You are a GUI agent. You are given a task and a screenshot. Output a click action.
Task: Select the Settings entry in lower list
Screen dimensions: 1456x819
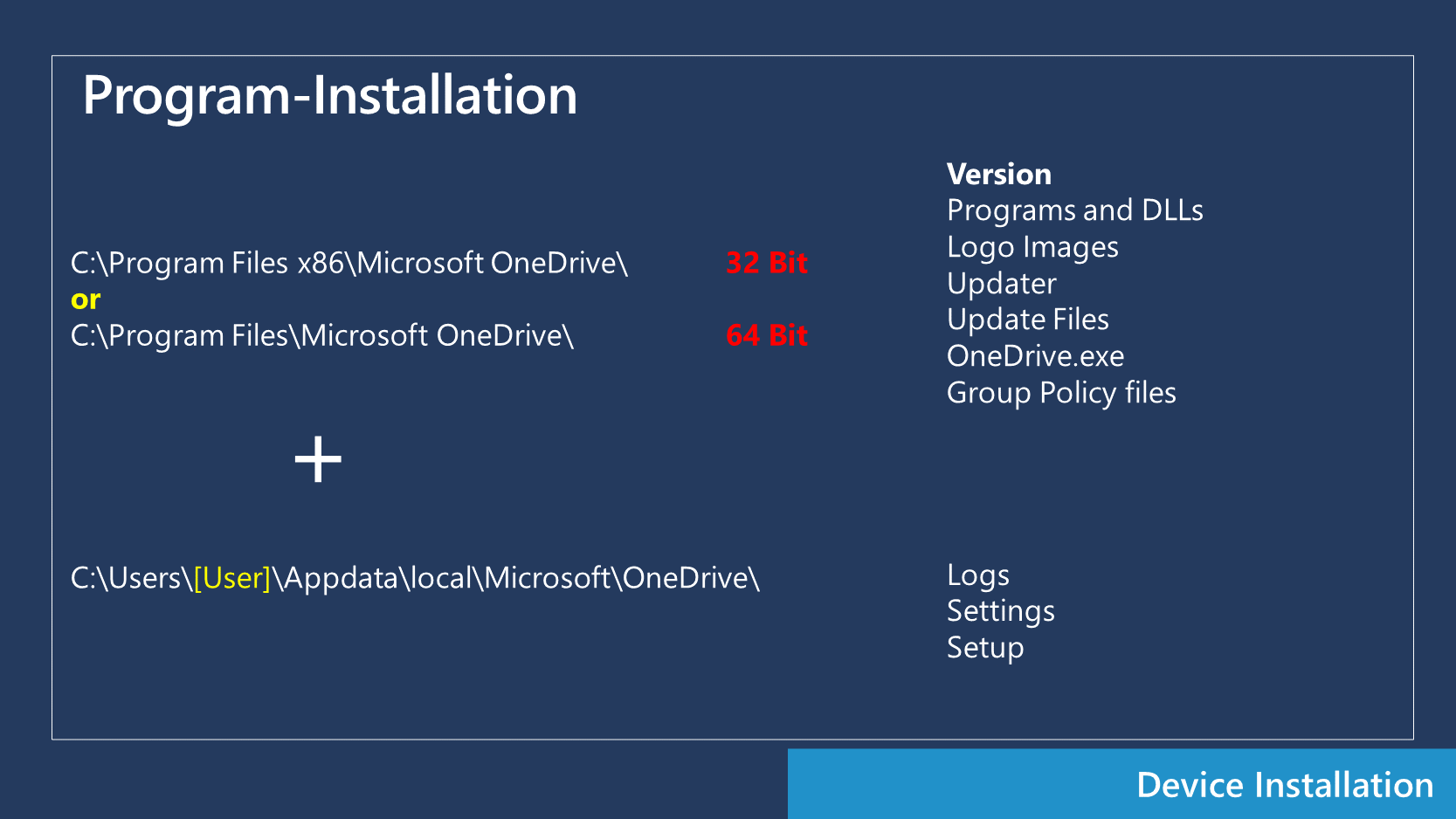[1000, 611]
